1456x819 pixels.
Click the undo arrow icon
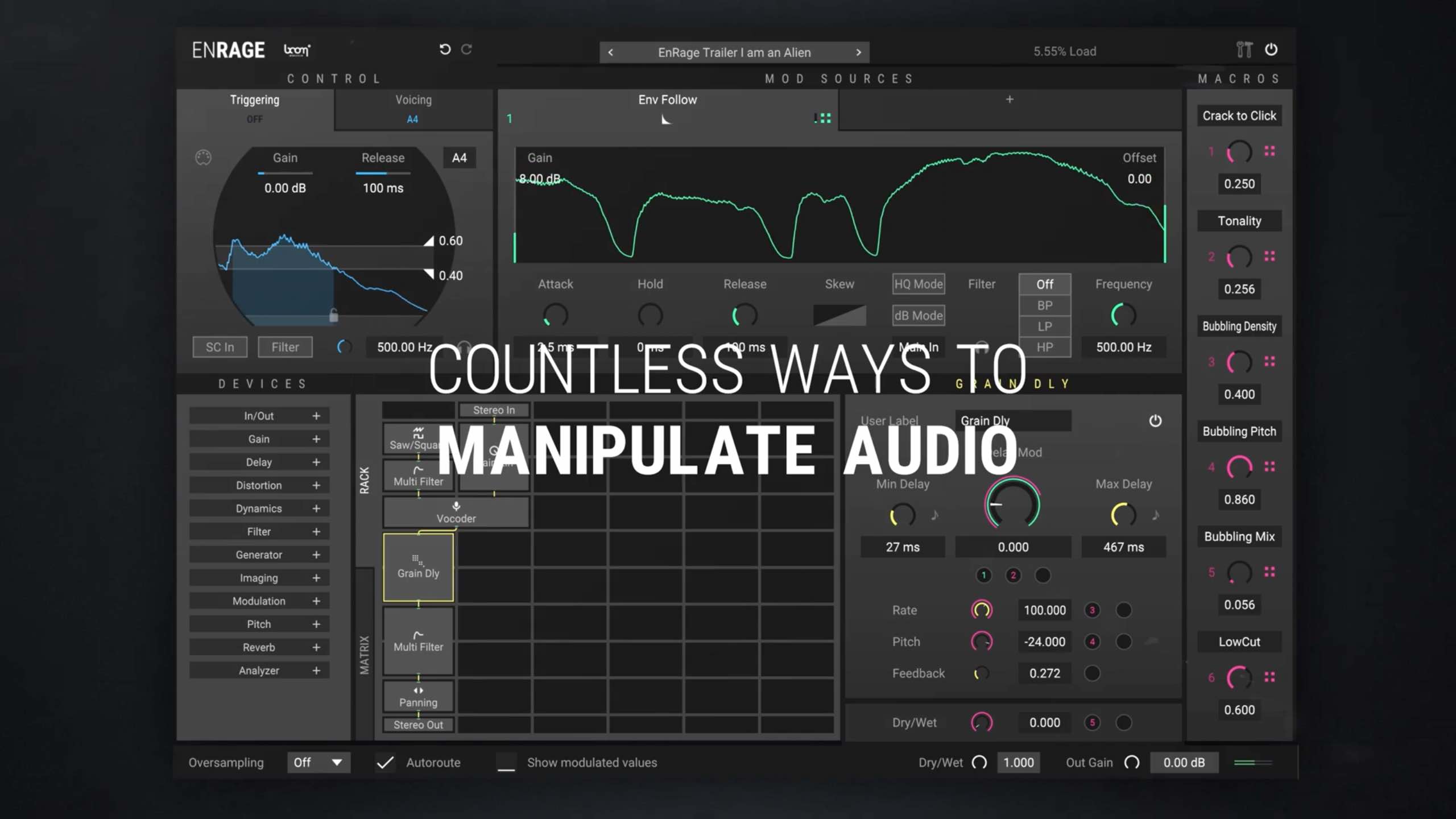tap(445, 49)
